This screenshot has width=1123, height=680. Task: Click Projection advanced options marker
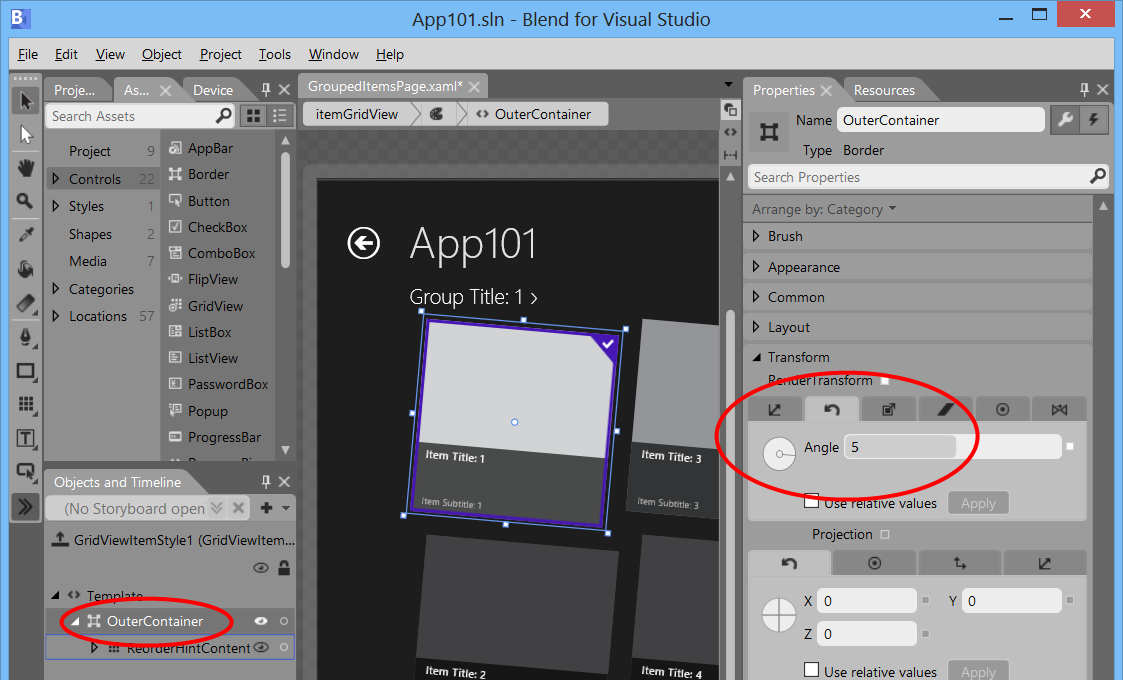point(885,535)
